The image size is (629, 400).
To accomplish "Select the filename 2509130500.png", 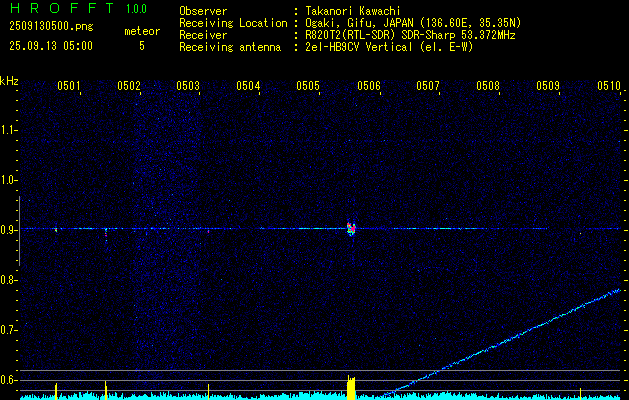I will pyautogui.click(x=51, y=27).
